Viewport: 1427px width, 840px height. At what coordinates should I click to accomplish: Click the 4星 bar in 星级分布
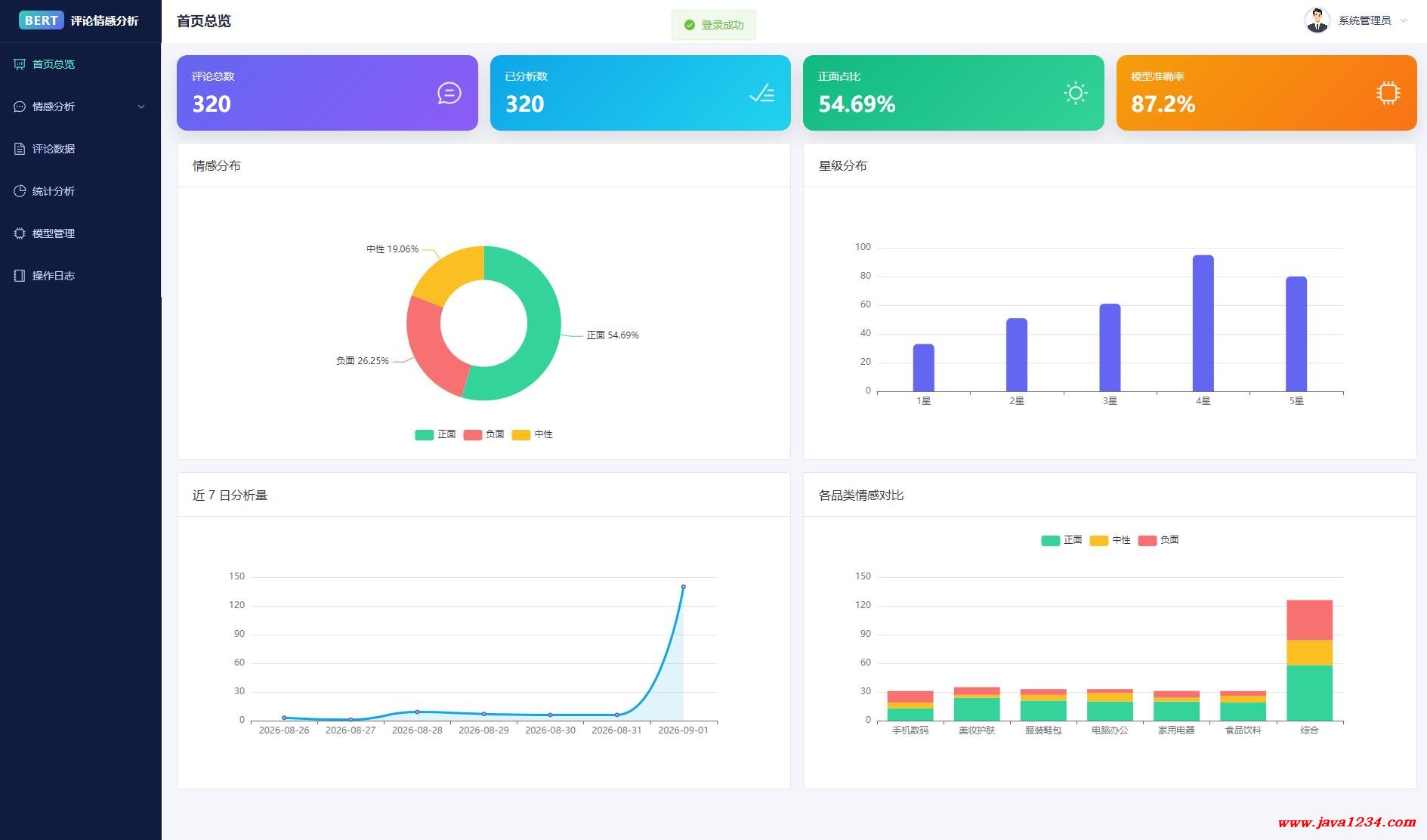[x=1203, y=323]
